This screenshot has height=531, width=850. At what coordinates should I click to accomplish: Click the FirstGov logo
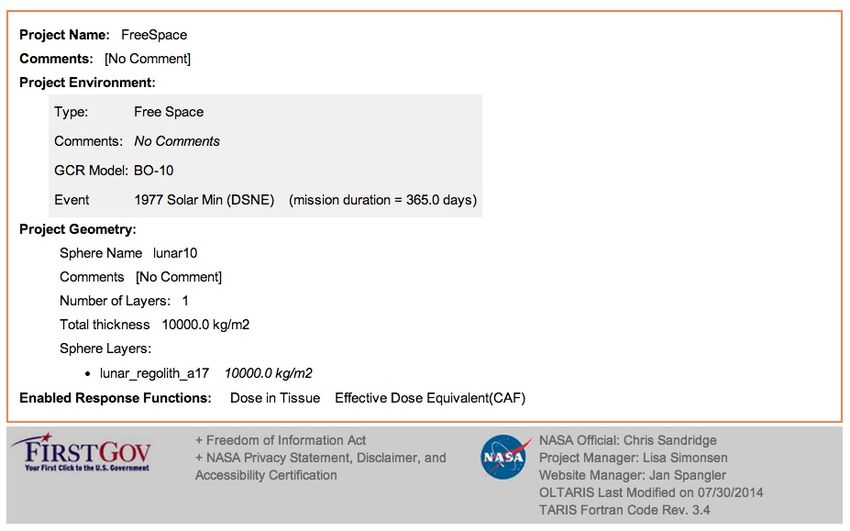pyautogui.click(x=81, y=452)
